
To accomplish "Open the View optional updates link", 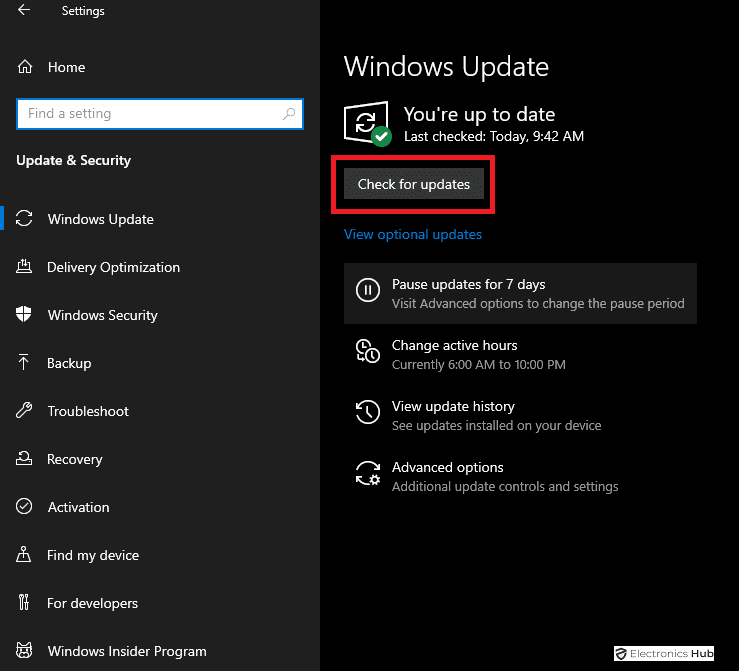I will (x=413, y=234).
